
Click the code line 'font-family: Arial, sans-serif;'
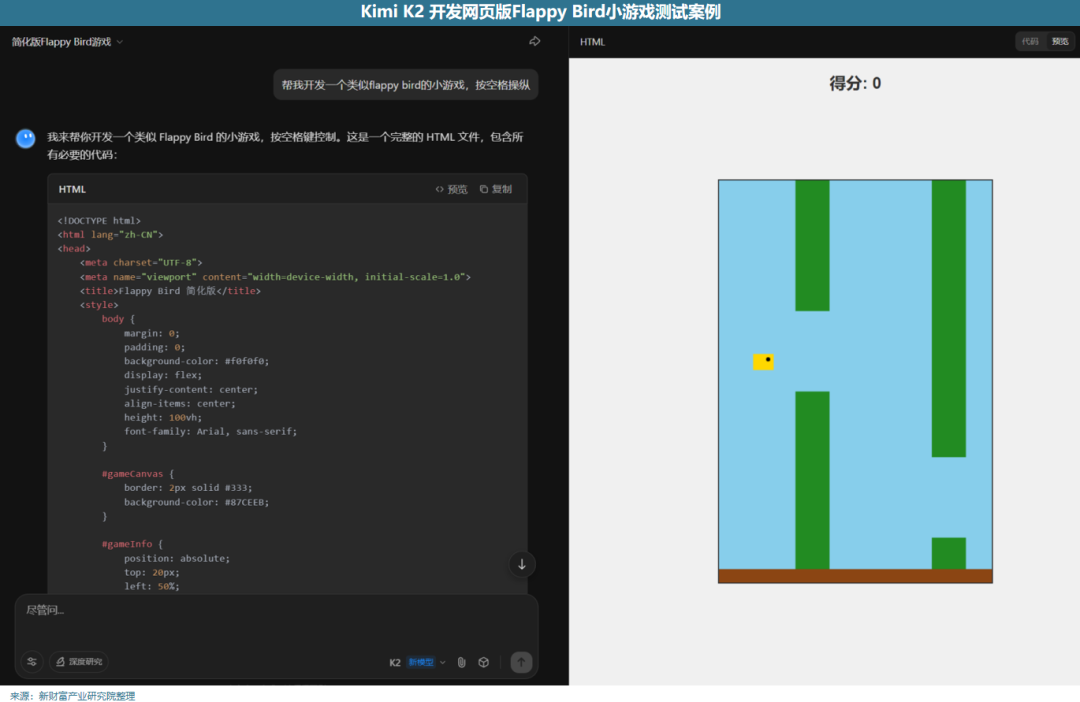click(x=210, y=431)
